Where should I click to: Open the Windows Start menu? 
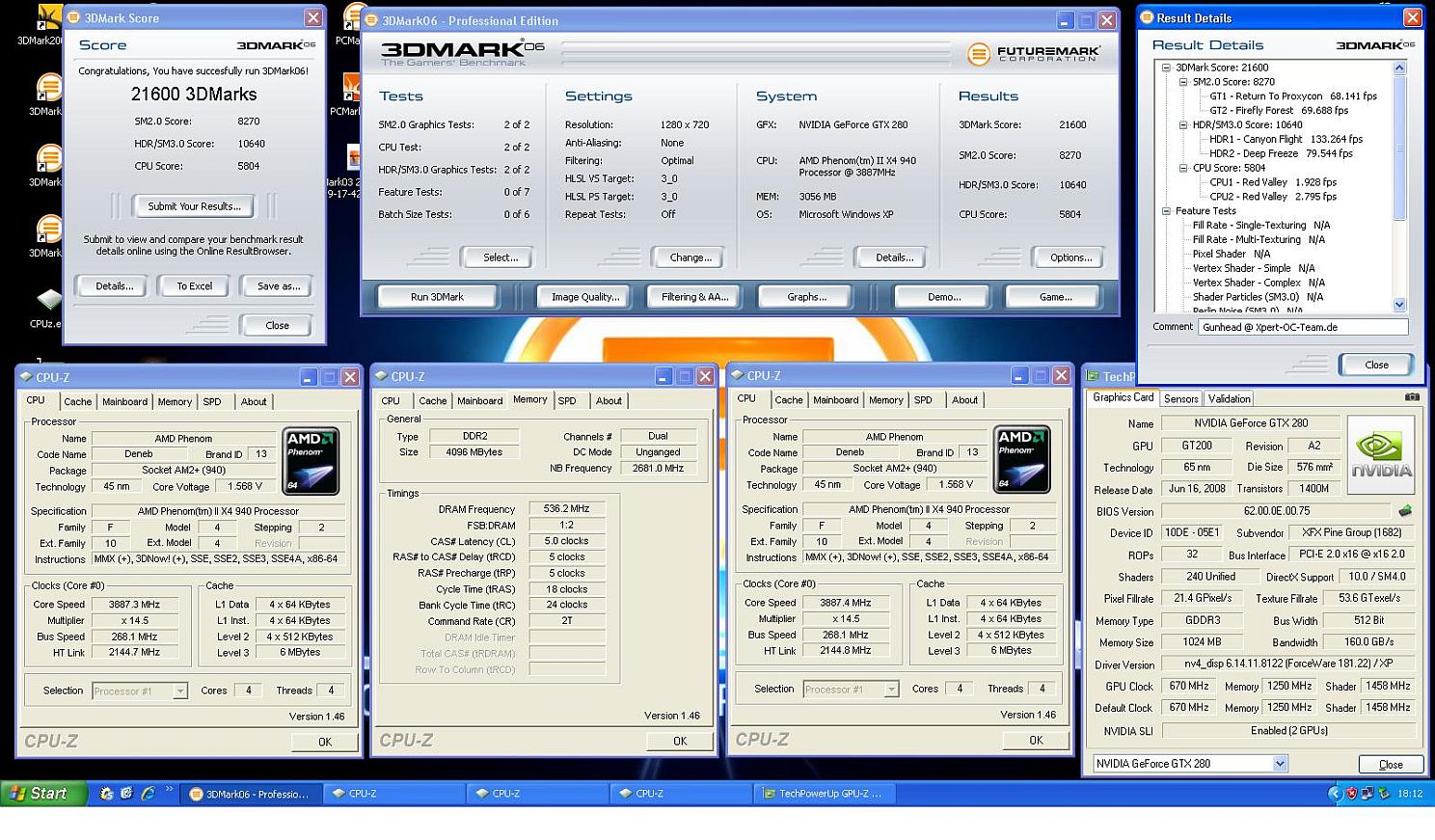tap(43, 793)
